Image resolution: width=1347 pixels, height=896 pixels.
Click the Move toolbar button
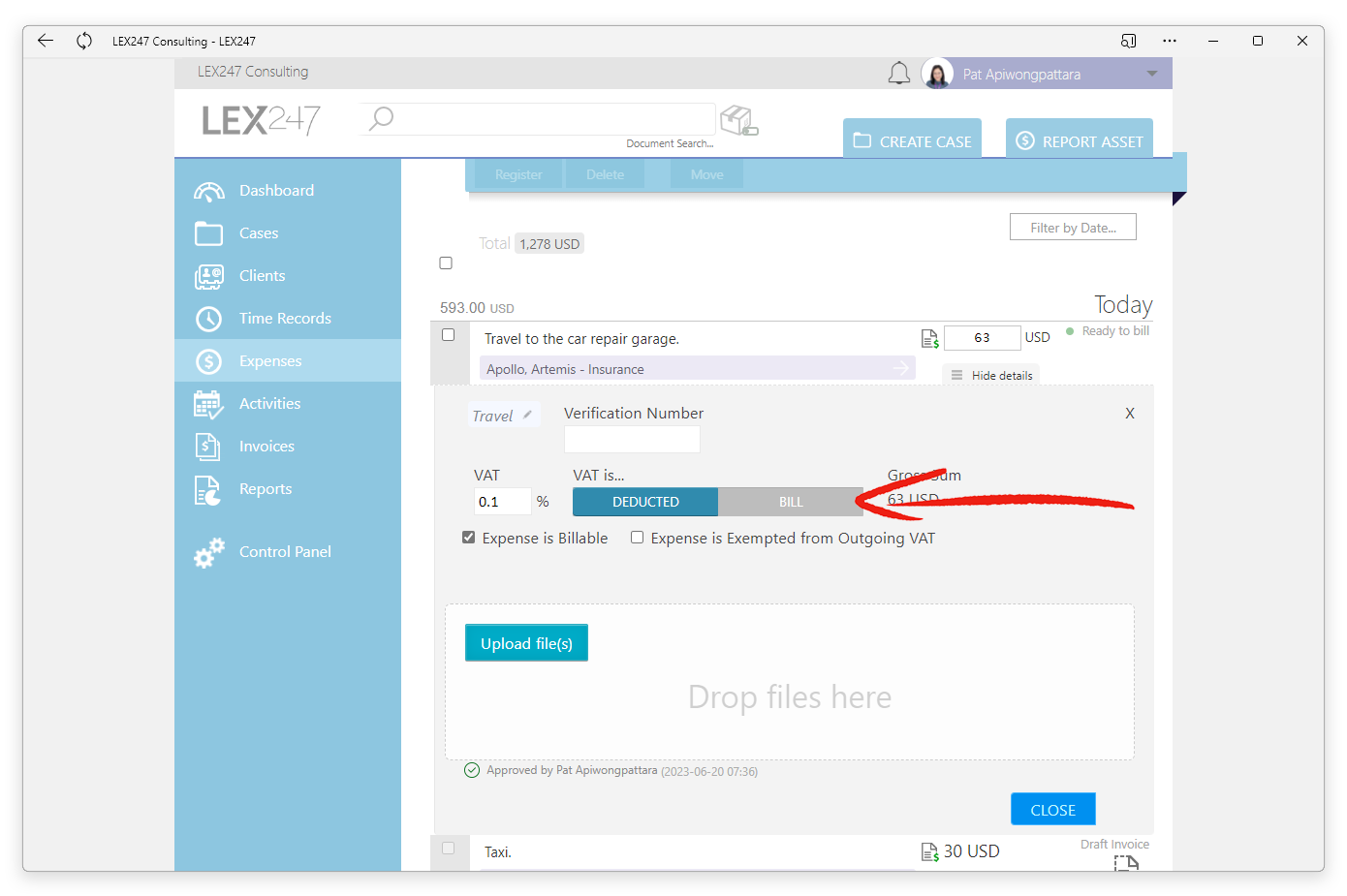(x=707, y=174)
